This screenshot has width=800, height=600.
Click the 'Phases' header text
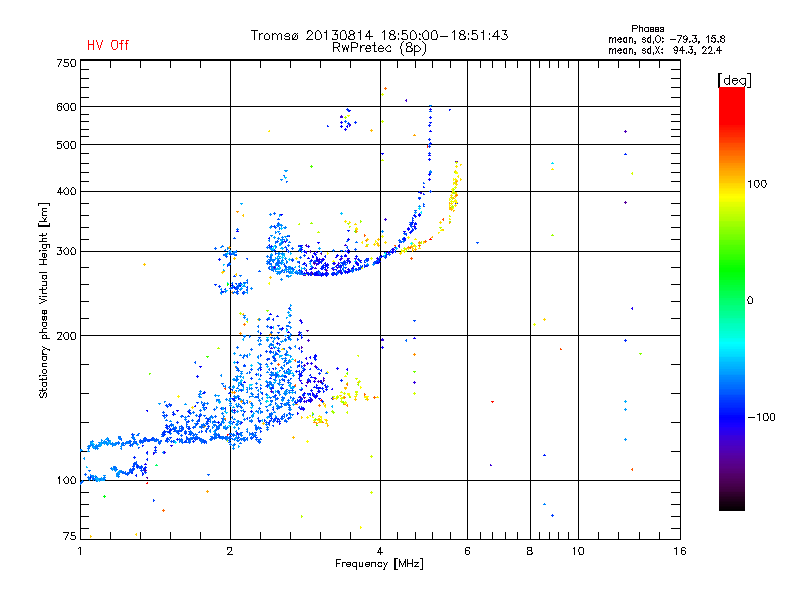coord(647,29)
